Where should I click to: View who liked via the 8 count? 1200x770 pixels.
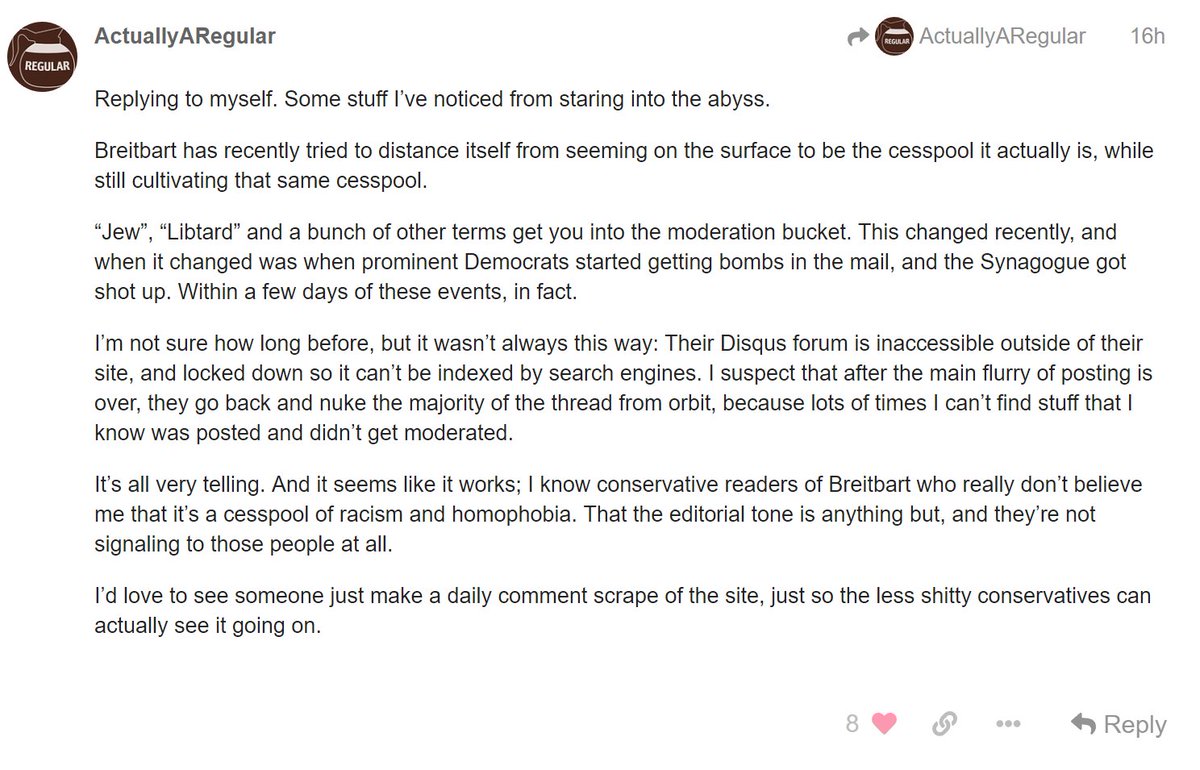point(852,723)
